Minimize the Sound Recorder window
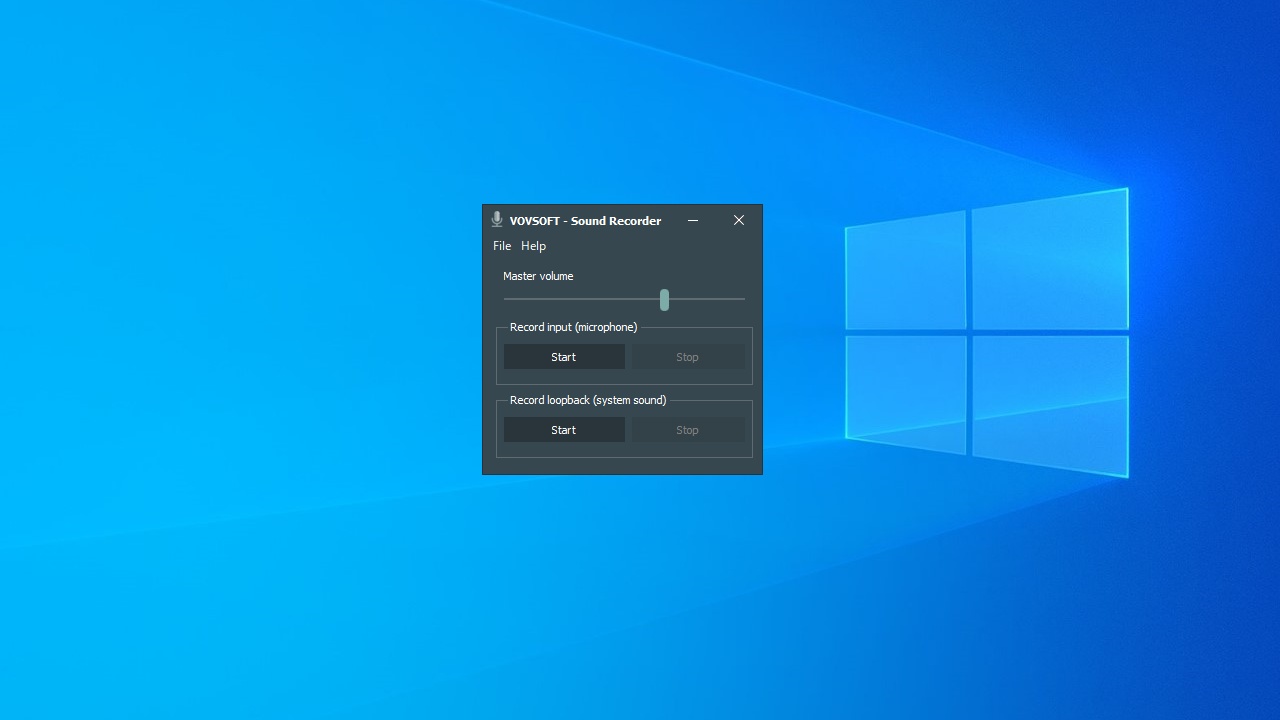Image resolution: width=1280 pixels, height=720 pixels. point(692,220)
